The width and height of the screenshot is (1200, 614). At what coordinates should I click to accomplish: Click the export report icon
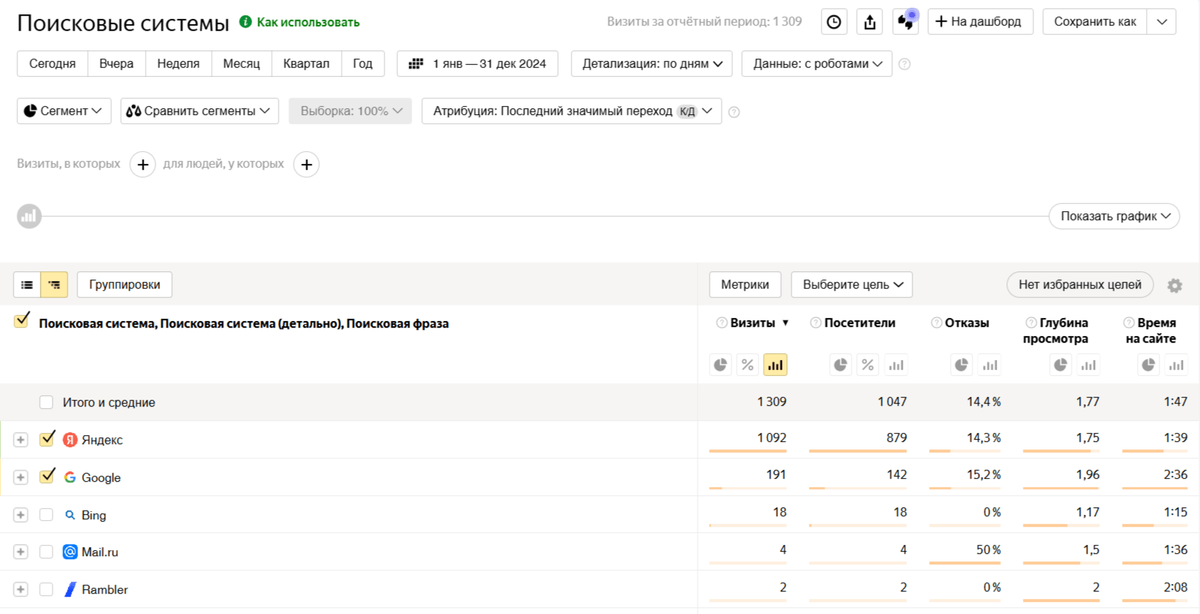[x=870, y=22]
